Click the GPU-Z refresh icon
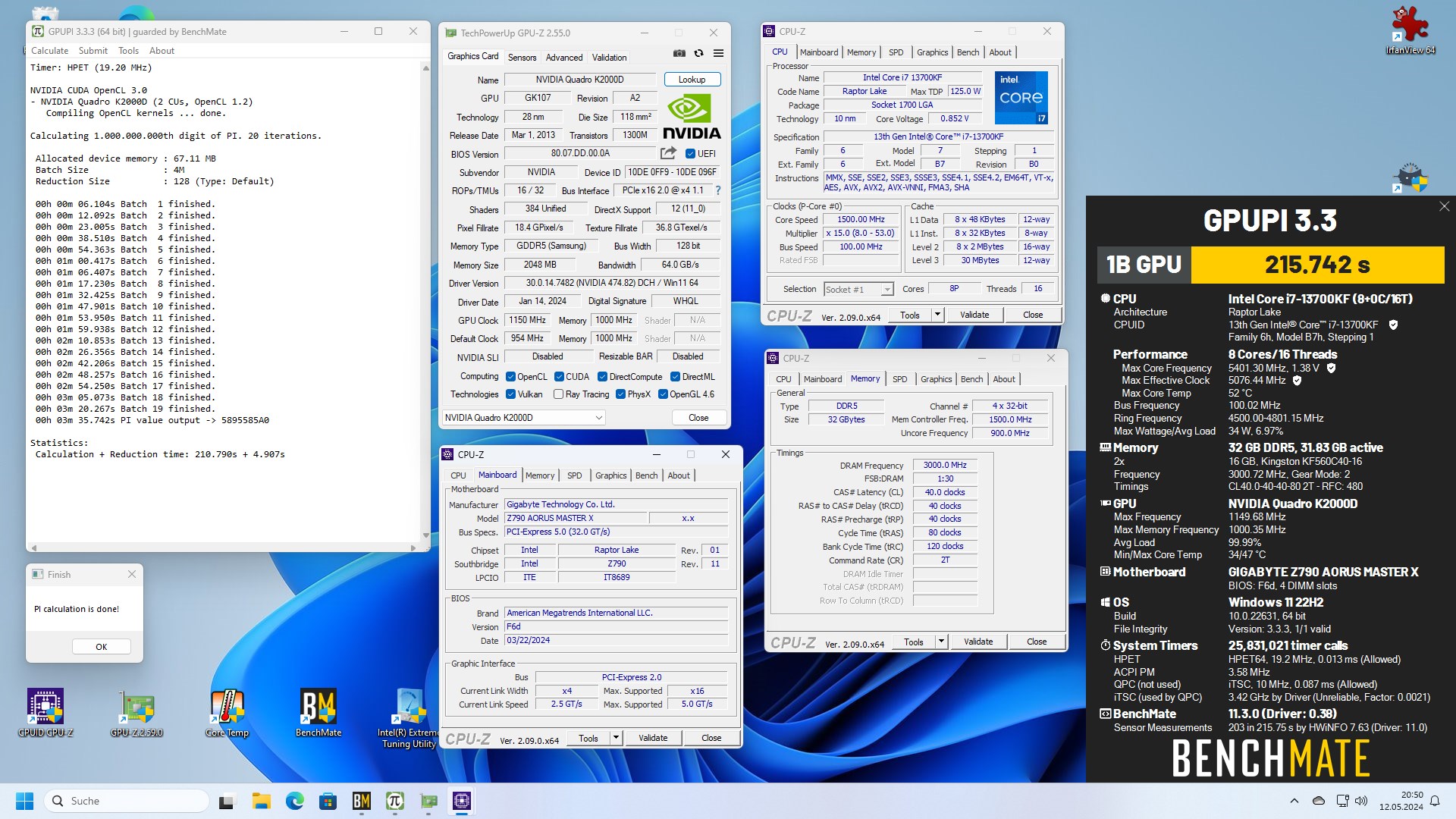Screen dimensions: 1456x819 [x=698, y=54]
